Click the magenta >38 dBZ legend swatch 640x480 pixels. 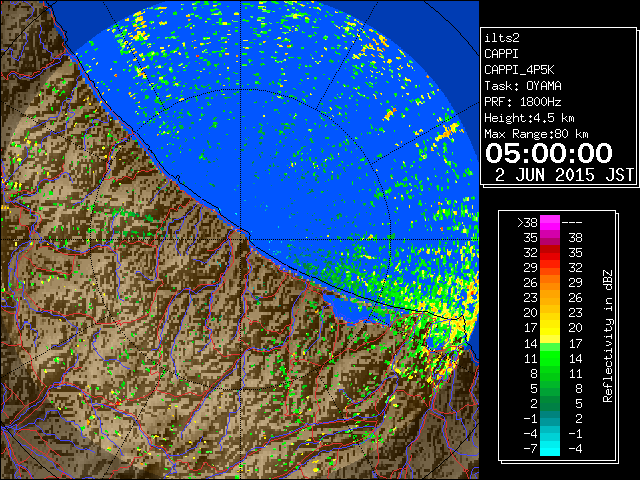(550, 223)
